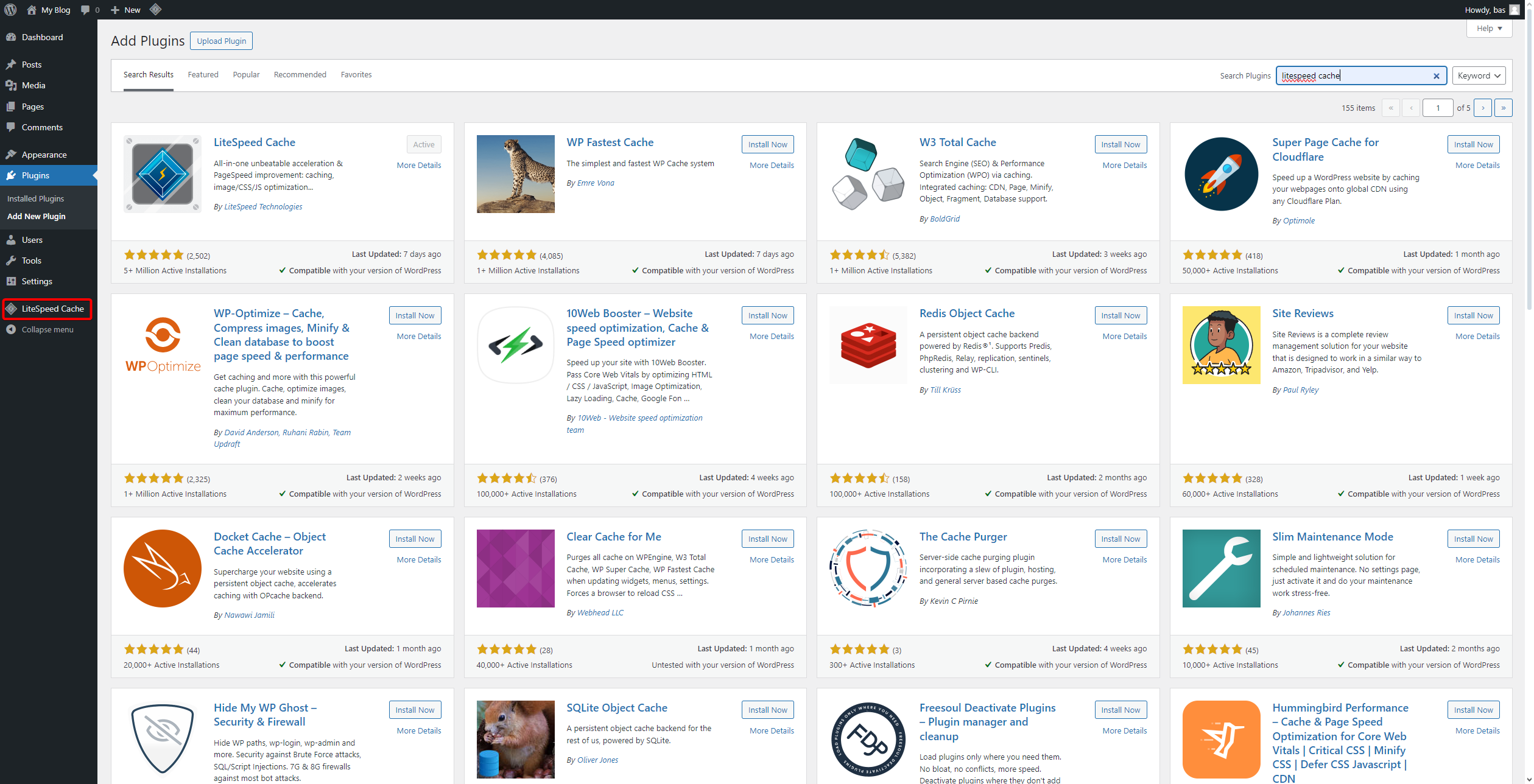Clear the plugin search field
The height and width of the screenshot is (784, 1534).
1436,76
